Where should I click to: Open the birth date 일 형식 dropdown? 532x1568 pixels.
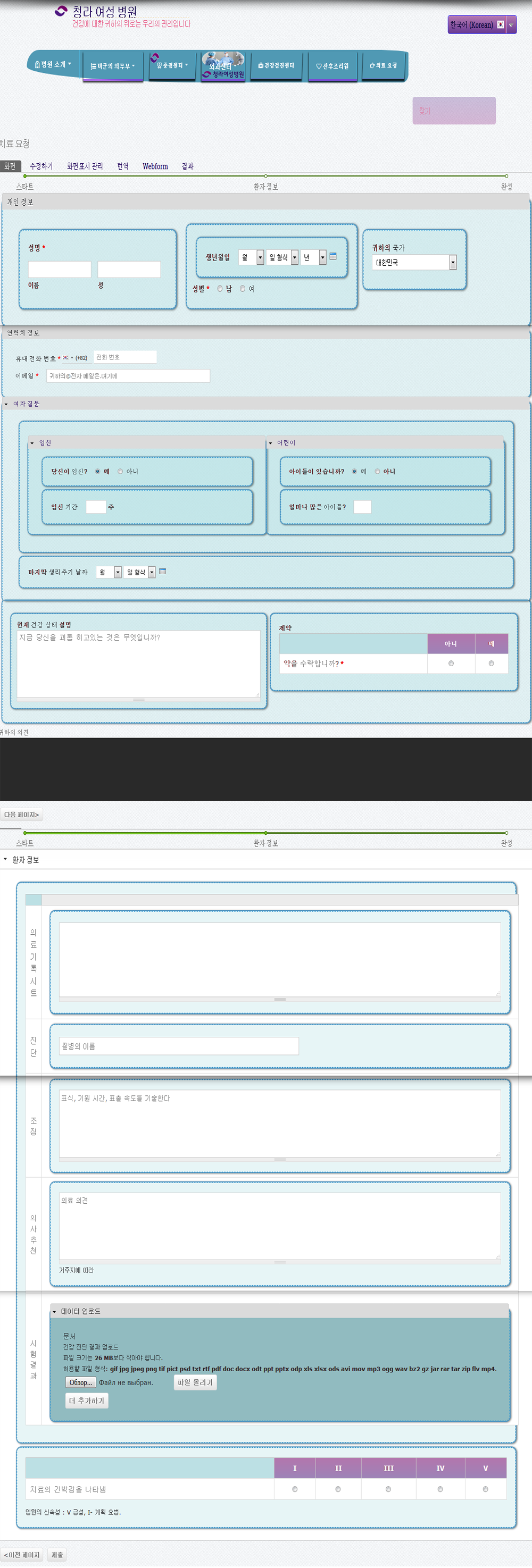coord(282,257)
